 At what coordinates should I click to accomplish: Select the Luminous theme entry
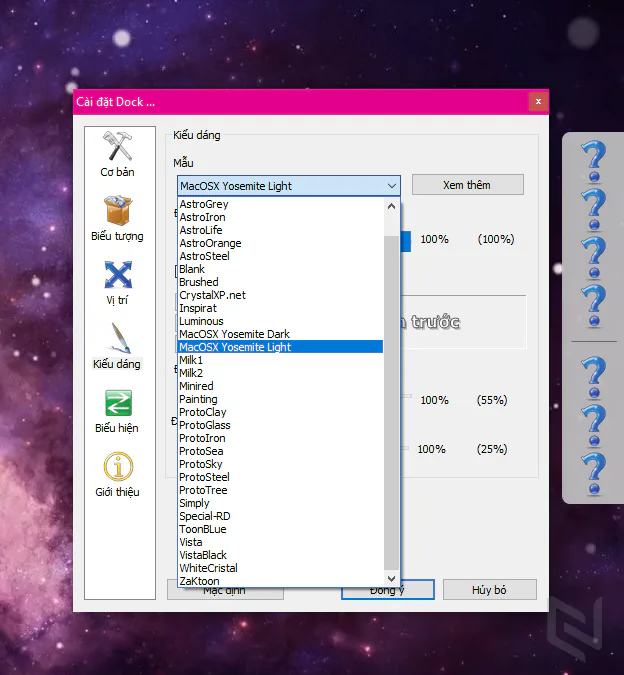pos(280,321)
